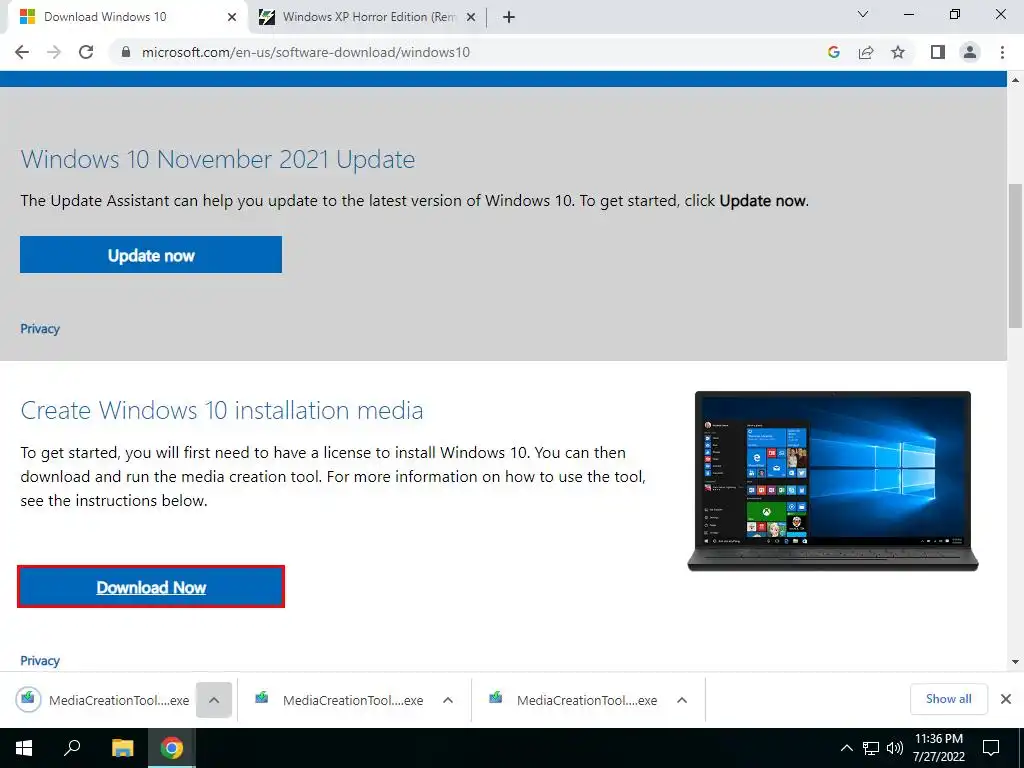The height and width of the screenshot is (768, 1024).
Task: Open first MediaCreationTool download item
Action: pos(103,700)
